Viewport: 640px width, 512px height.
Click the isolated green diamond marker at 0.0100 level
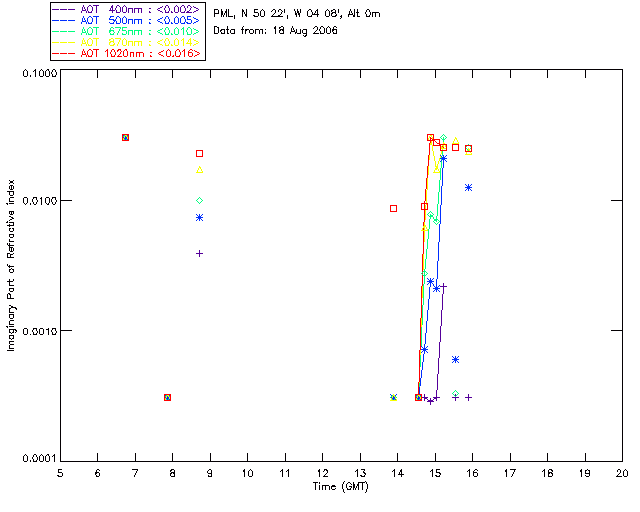(x=200, y=200)
